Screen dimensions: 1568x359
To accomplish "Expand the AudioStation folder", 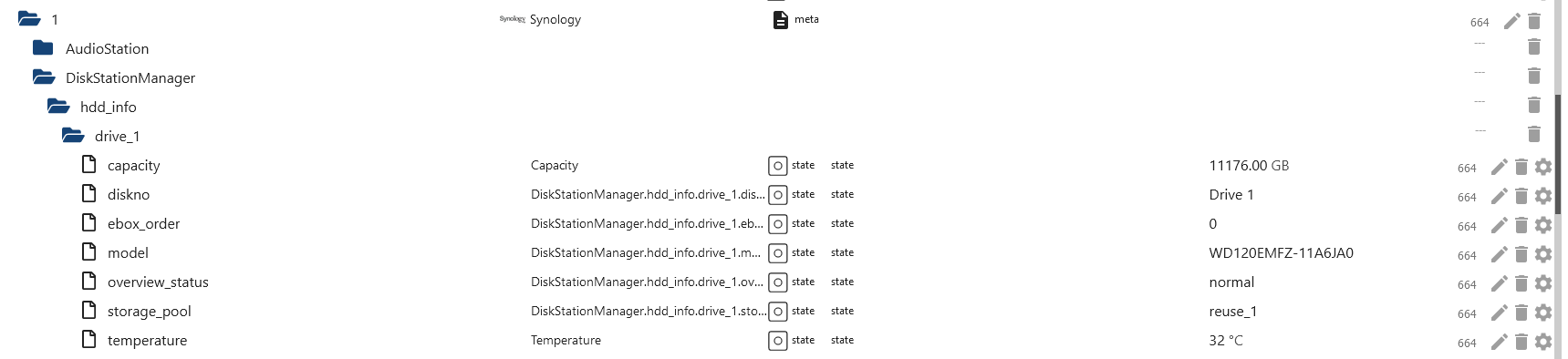I will tap(43, 47).
